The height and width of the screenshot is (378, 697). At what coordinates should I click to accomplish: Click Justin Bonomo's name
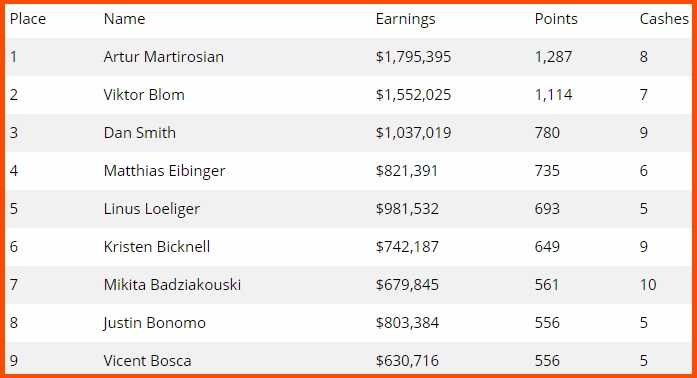154,323
